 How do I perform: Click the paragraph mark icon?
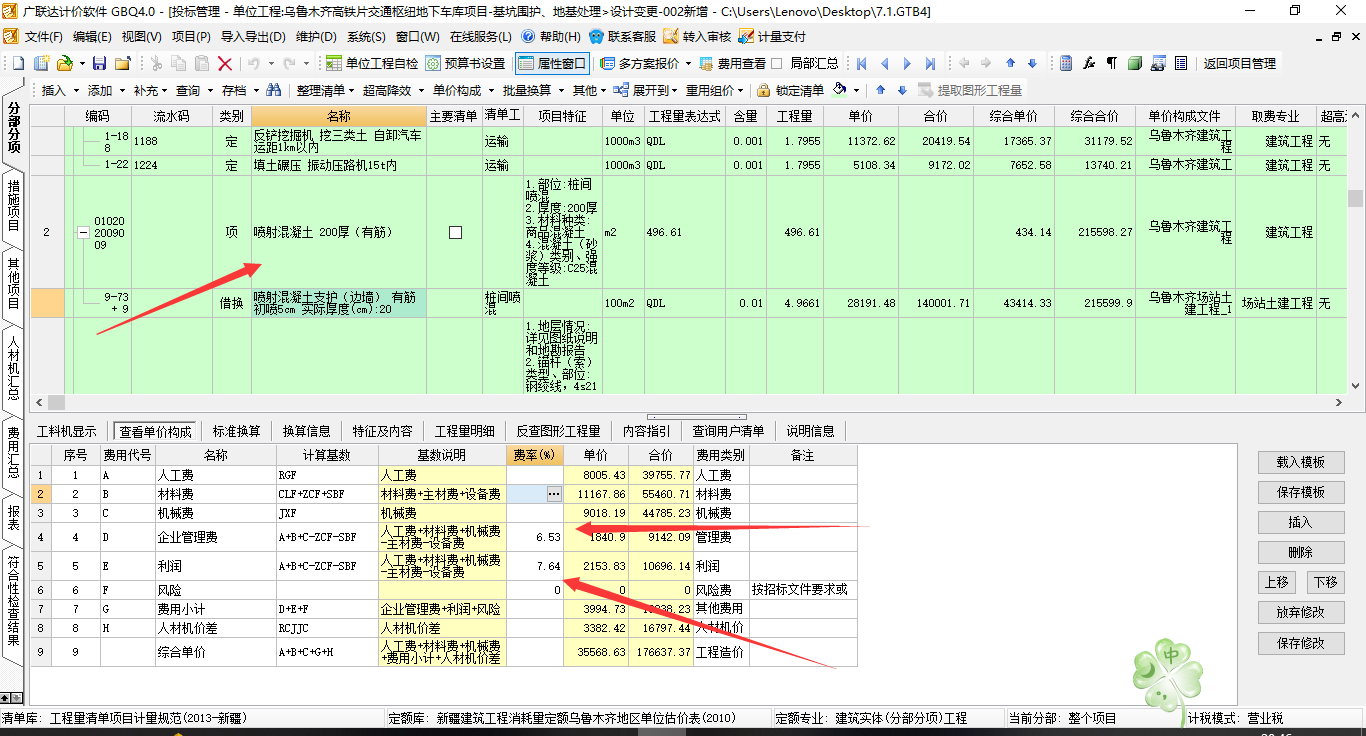1111,63
